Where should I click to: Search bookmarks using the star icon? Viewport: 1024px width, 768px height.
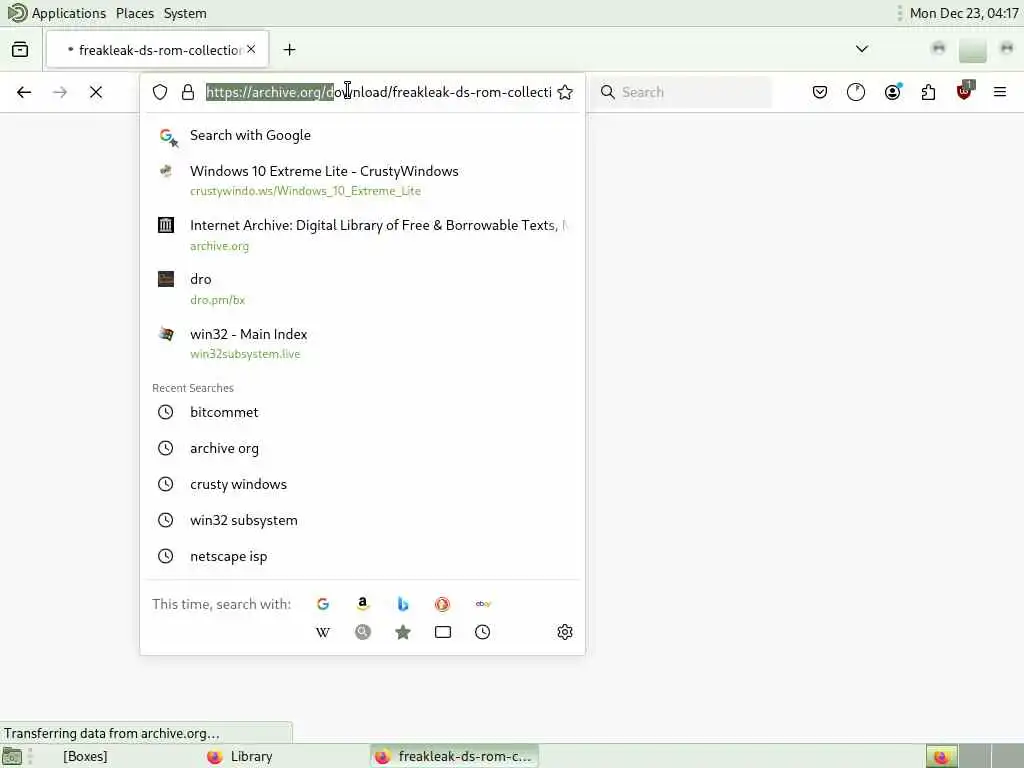point(403,632)
